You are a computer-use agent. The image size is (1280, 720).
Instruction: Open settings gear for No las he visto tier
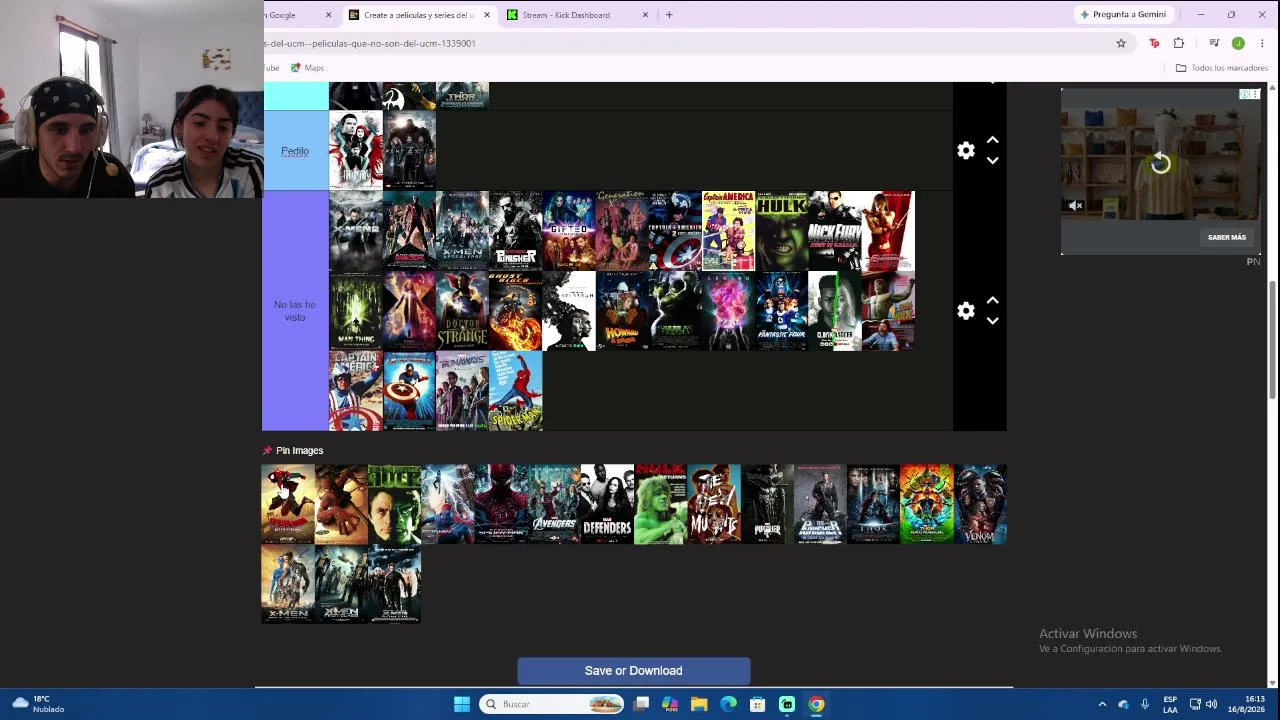point(966,311)
